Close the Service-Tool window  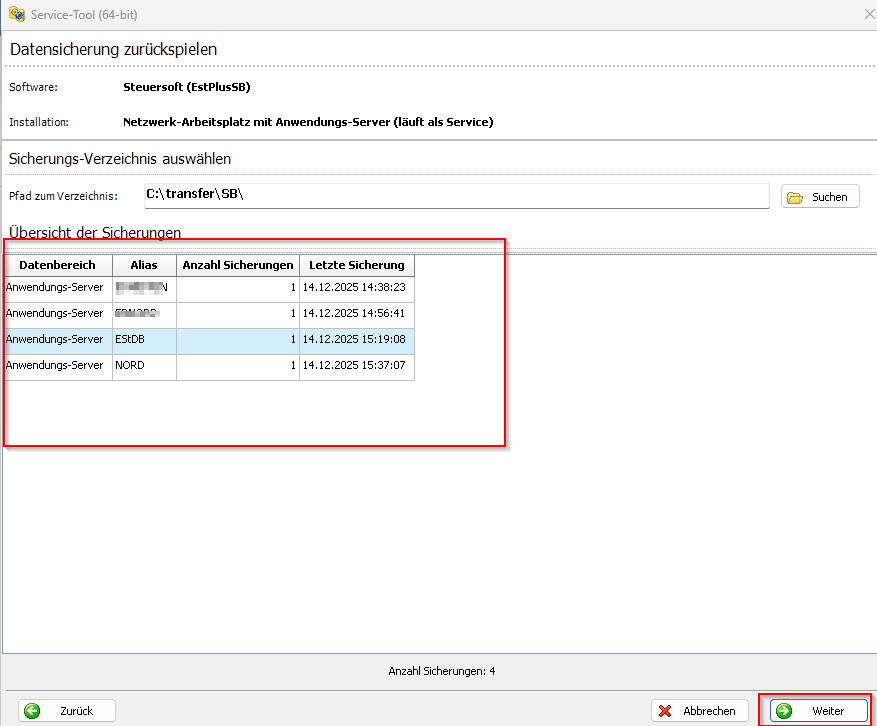coord(868,14)
